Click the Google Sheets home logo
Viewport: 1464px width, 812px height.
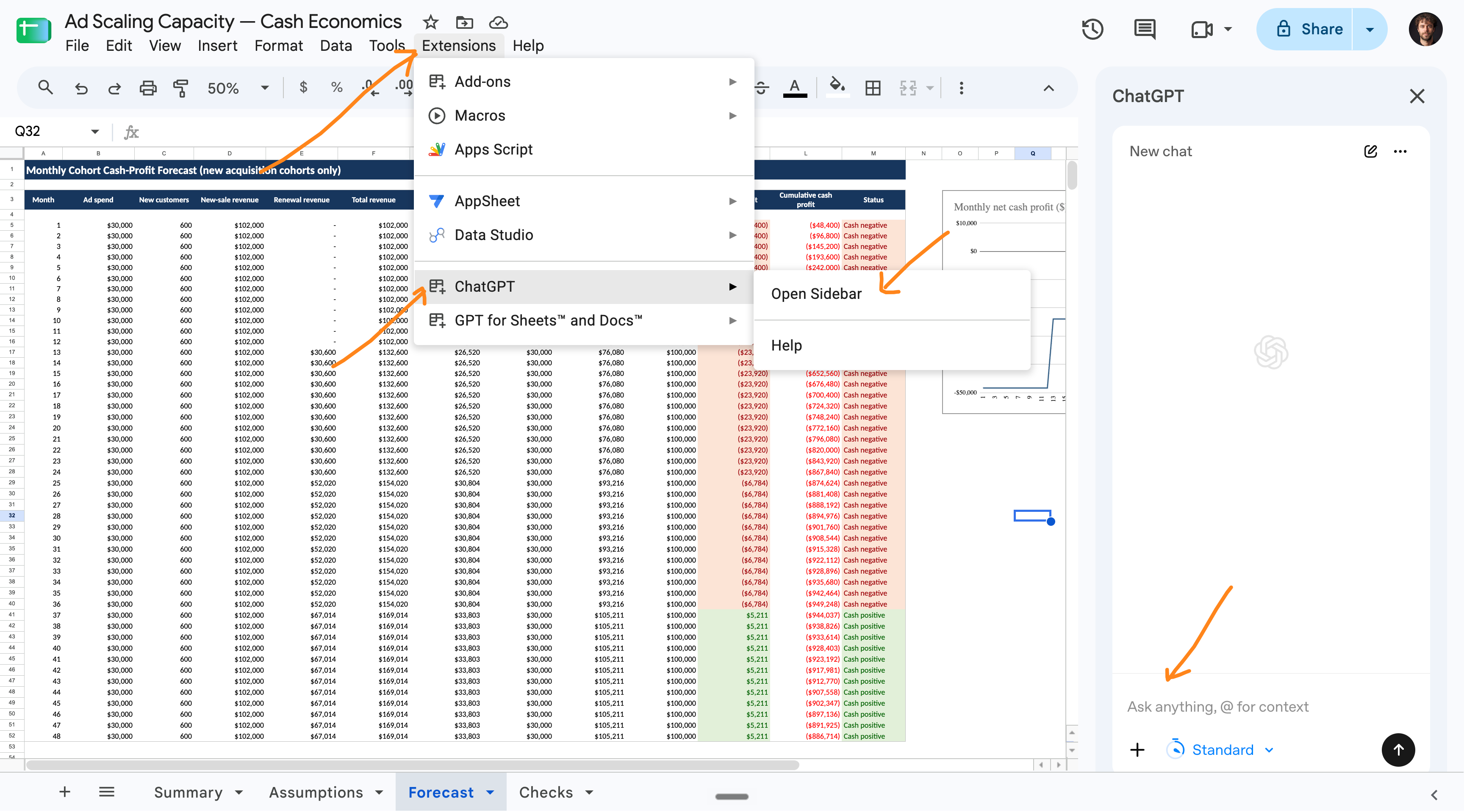(34, 30)
